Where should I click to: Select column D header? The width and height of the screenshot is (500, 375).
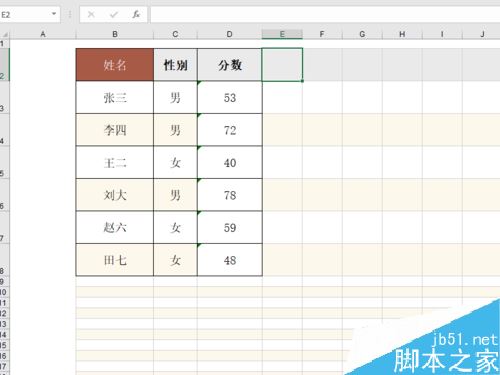click(x=230, y=34)
